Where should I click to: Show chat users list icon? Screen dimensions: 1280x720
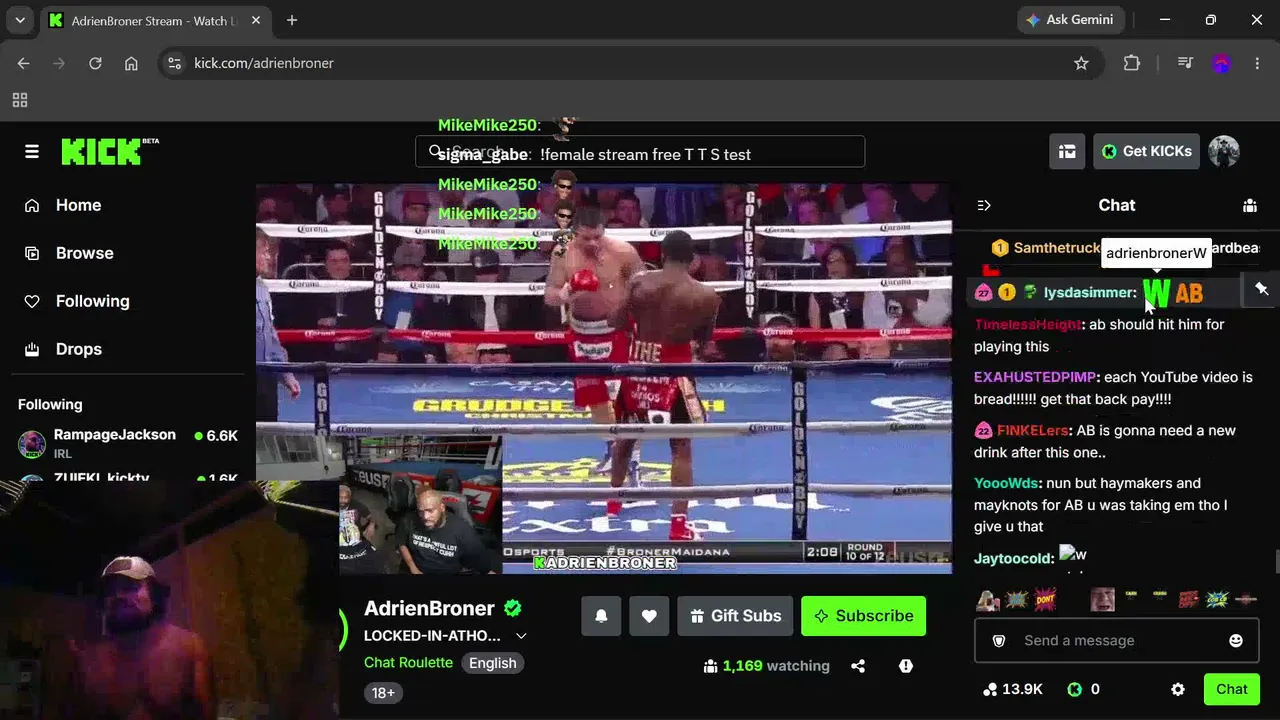coord(1250,205)
